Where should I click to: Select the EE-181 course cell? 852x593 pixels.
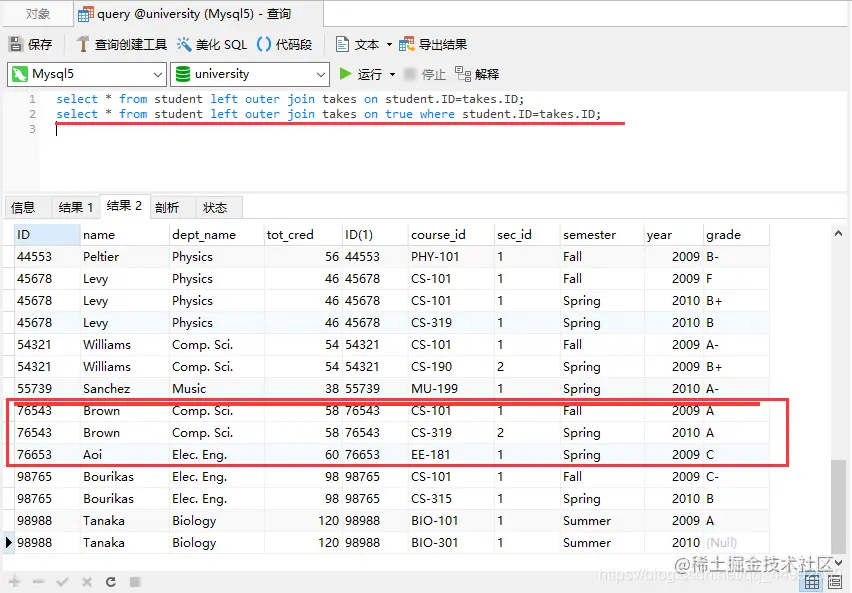pos(451,454)
